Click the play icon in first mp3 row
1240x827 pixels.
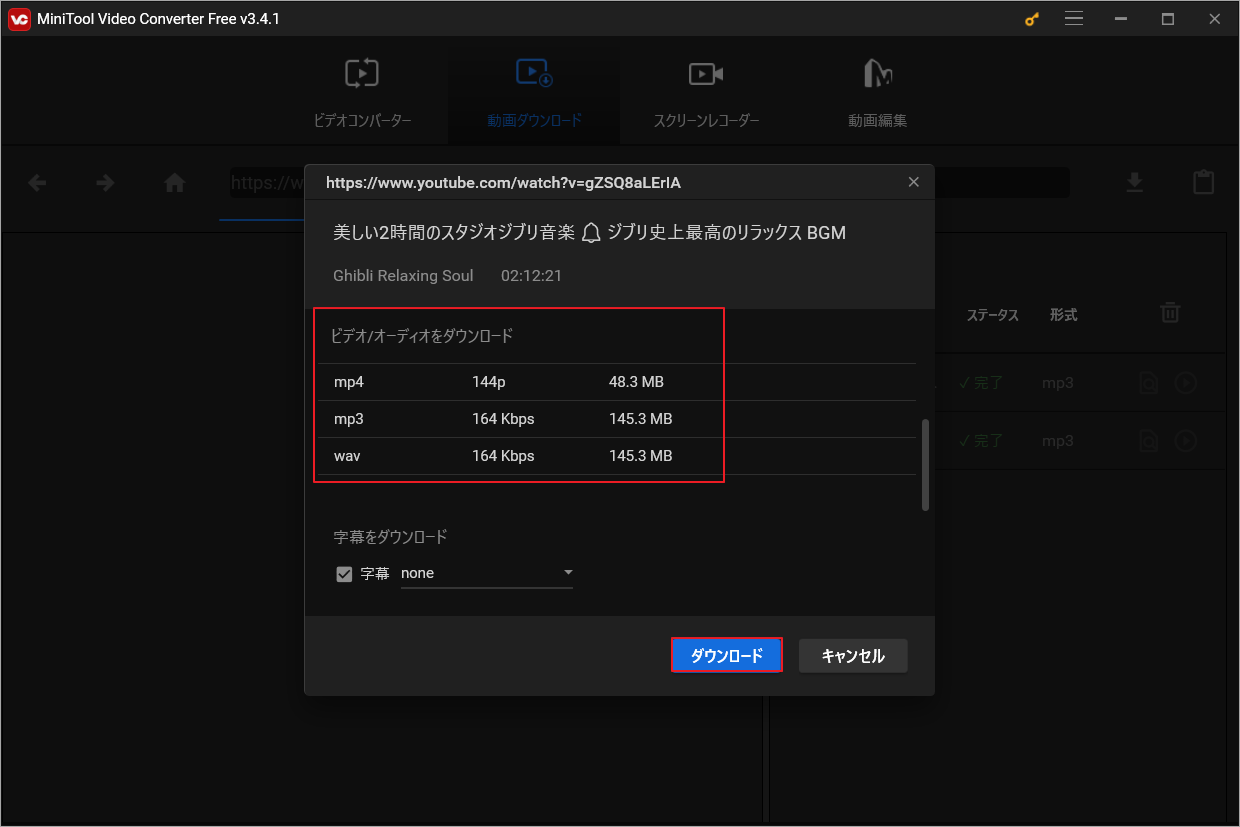1186,383
